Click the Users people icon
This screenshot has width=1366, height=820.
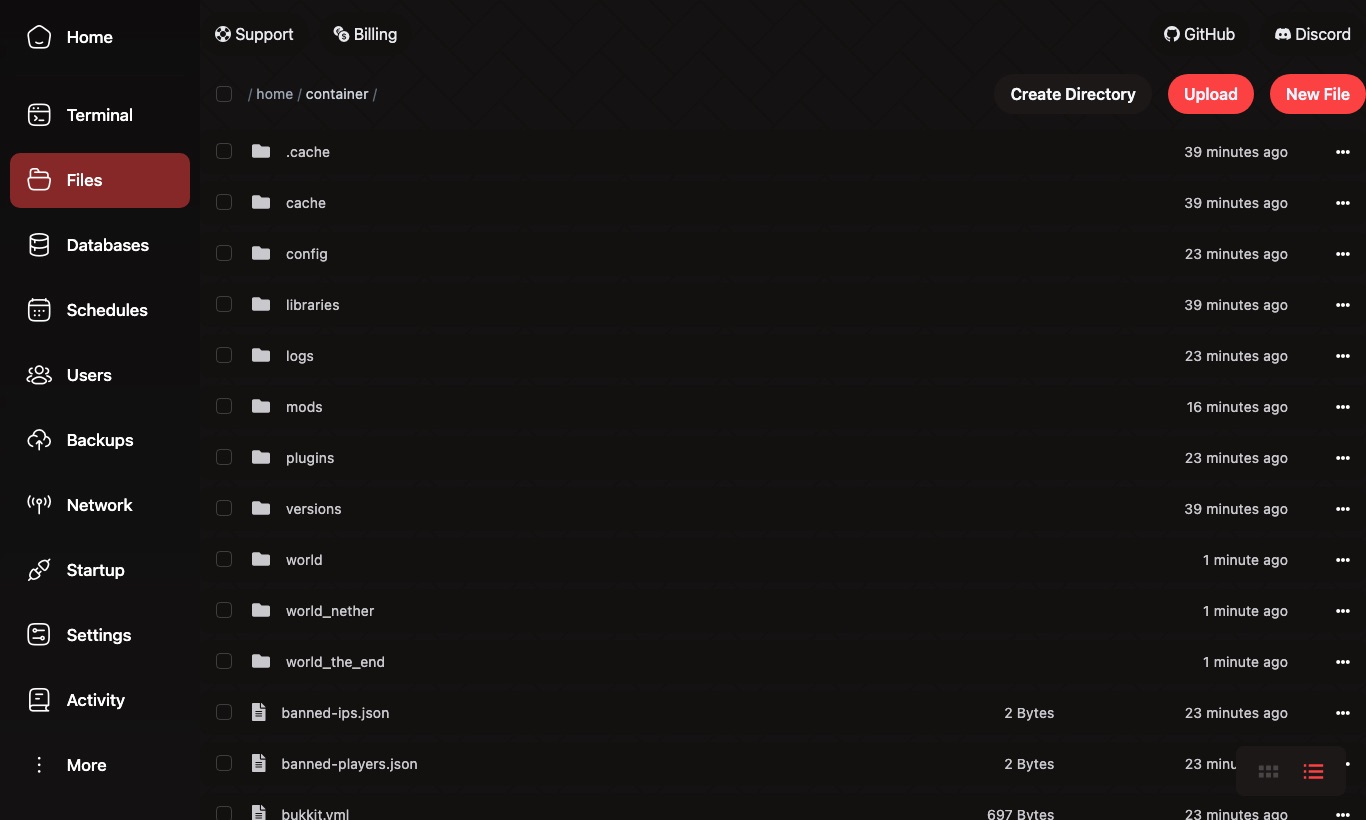[x=39, y=375]
